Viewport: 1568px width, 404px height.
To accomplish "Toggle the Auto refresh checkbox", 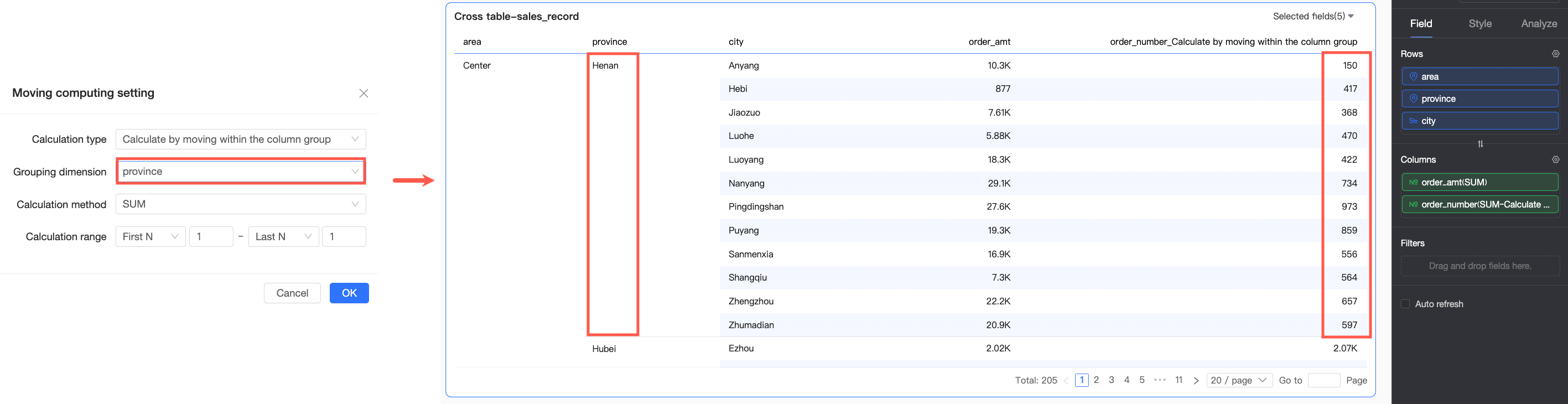I will 1405,304.
